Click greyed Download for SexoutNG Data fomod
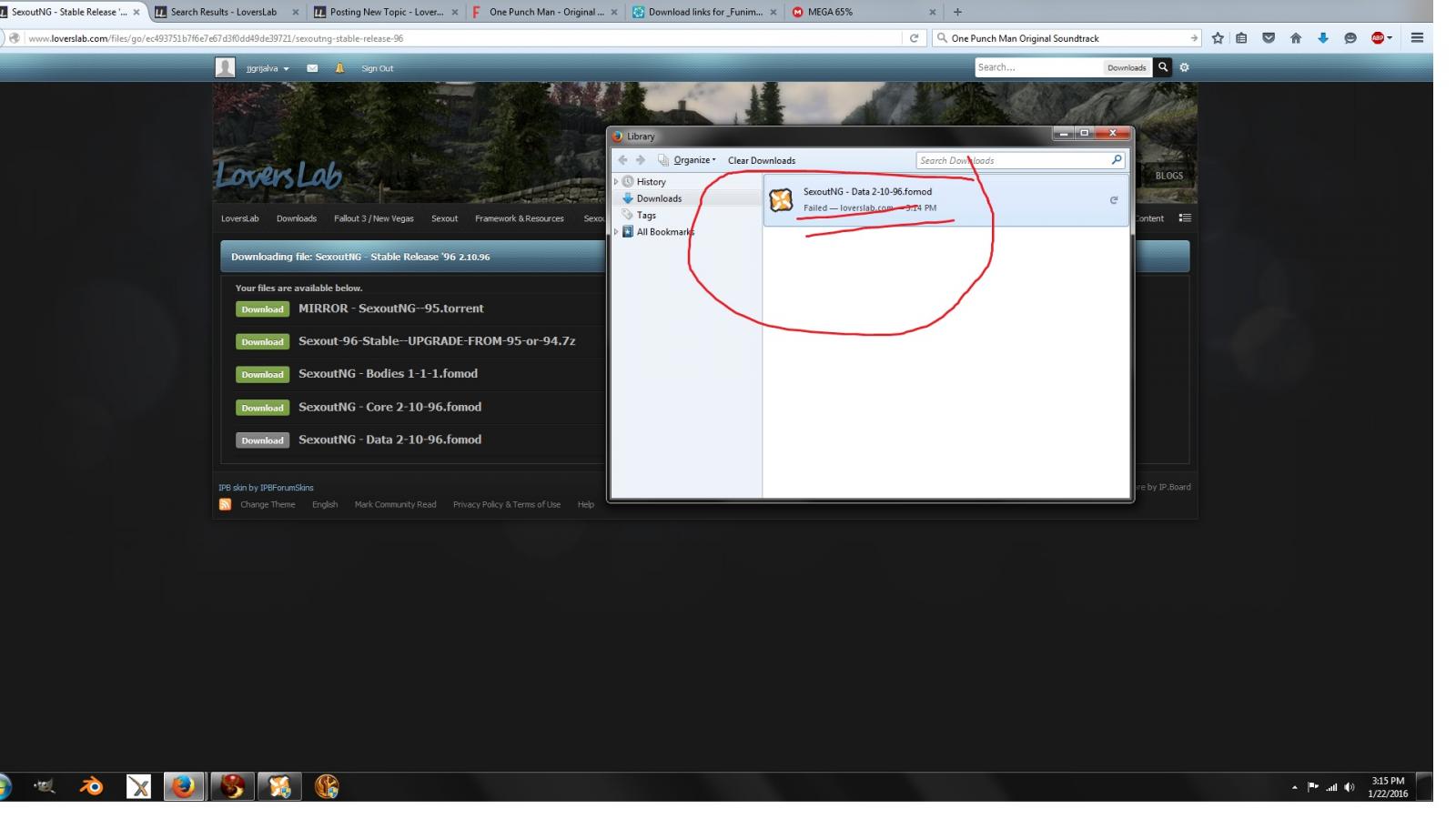This screenshot has height=819, width=1456. pos(262,440)
